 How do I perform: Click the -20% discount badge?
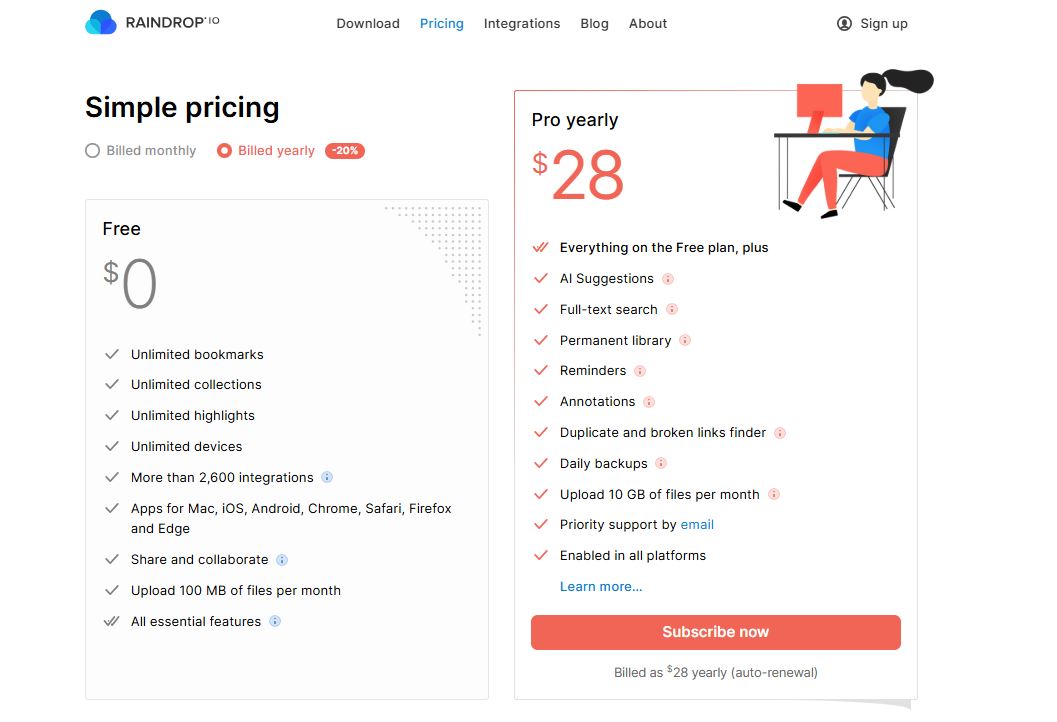point(345,151)
